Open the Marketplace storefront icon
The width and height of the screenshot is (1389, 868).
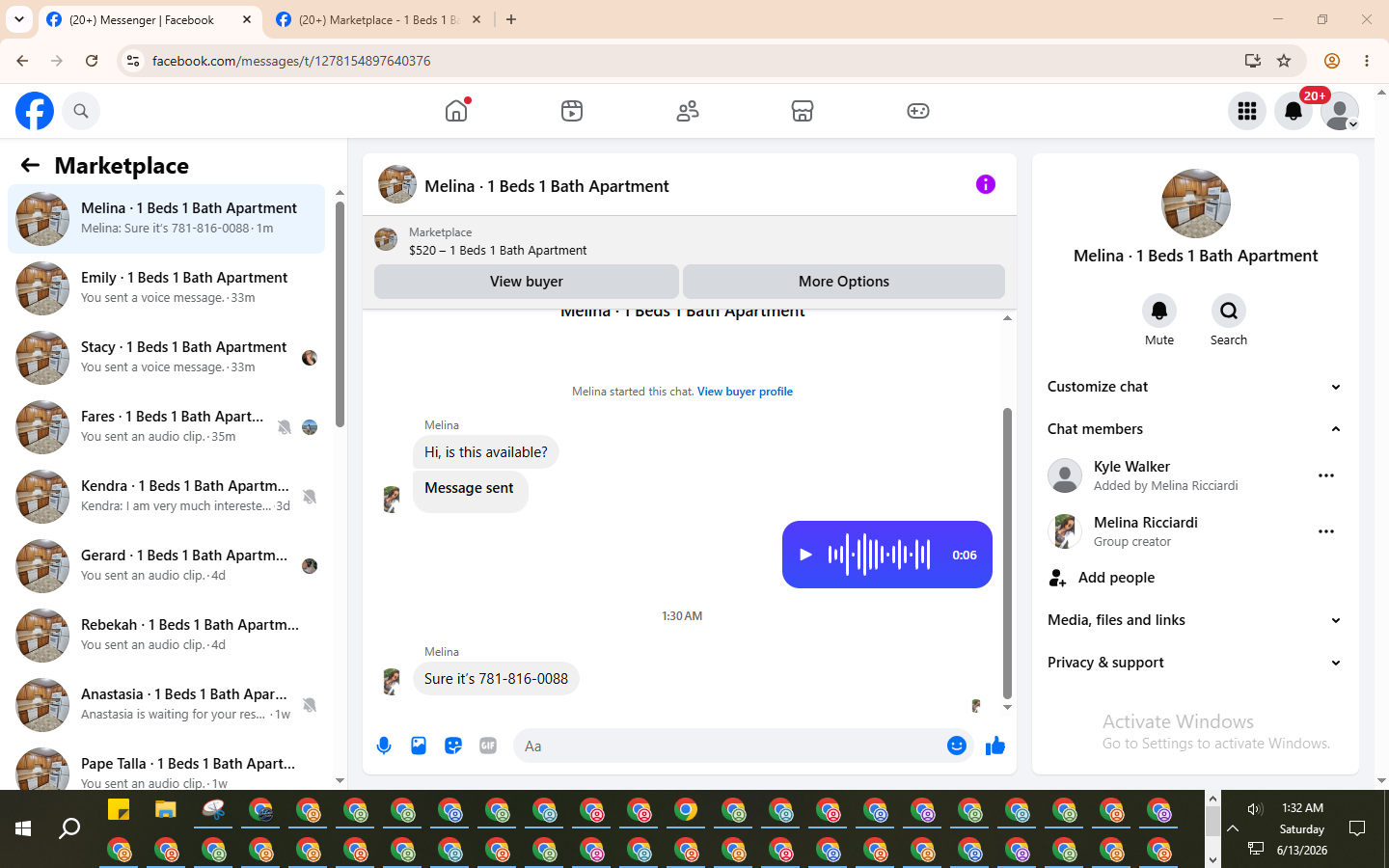803,111
